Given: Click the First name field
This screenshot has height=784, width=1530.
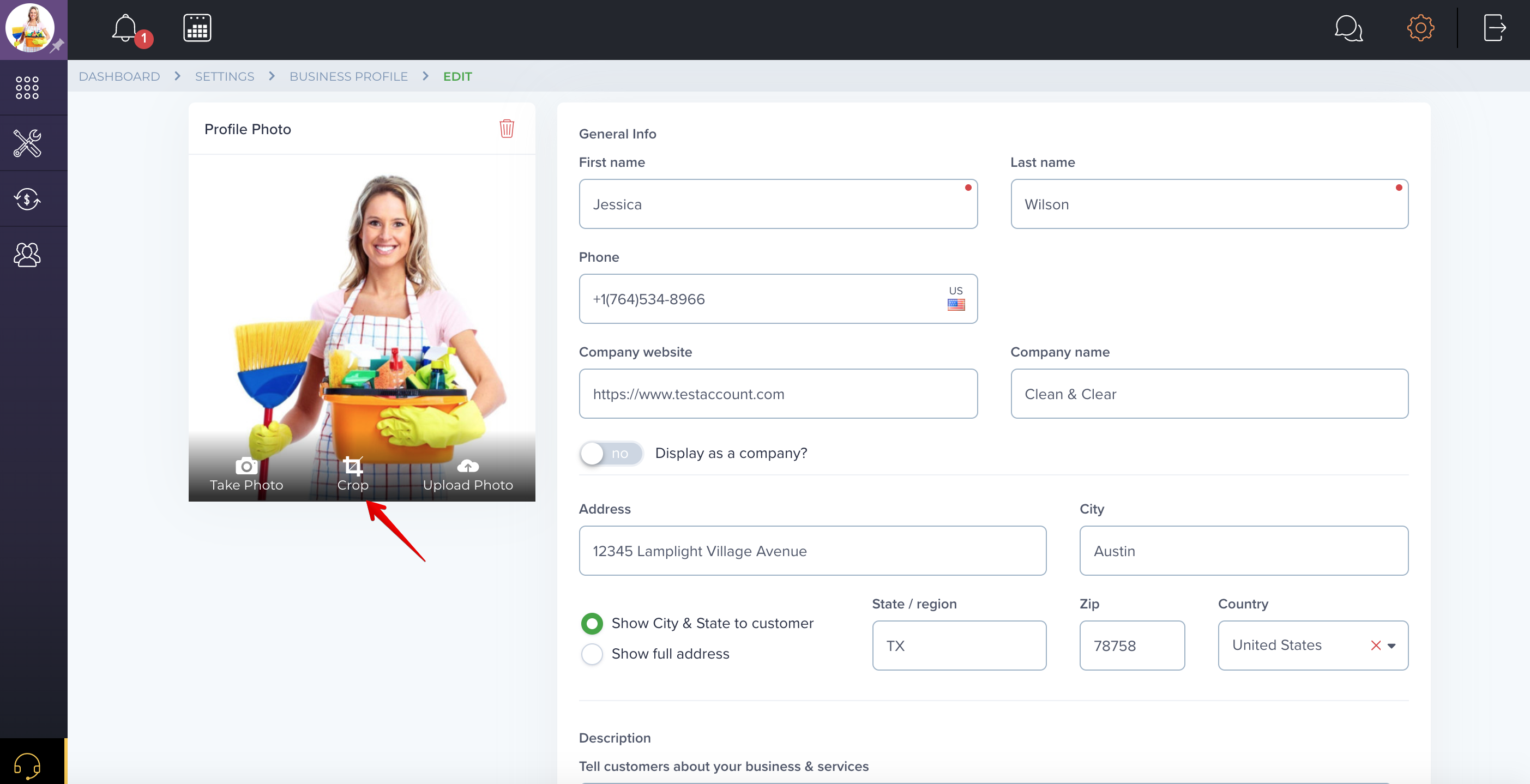Looking at the screenshot, I should tap(778, 204).
